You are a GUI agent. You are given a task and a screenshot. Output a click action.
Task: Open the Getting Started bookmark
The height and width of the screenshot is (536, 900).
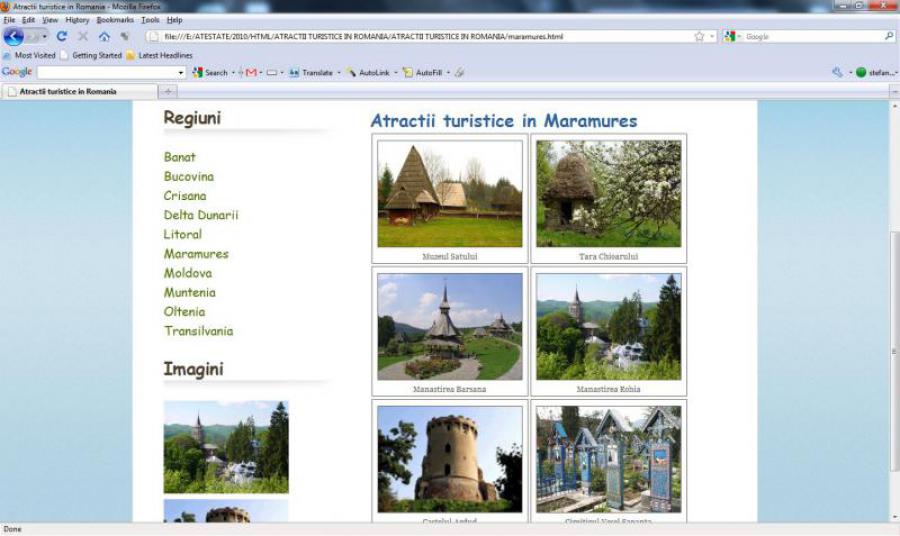click(91, 55)
